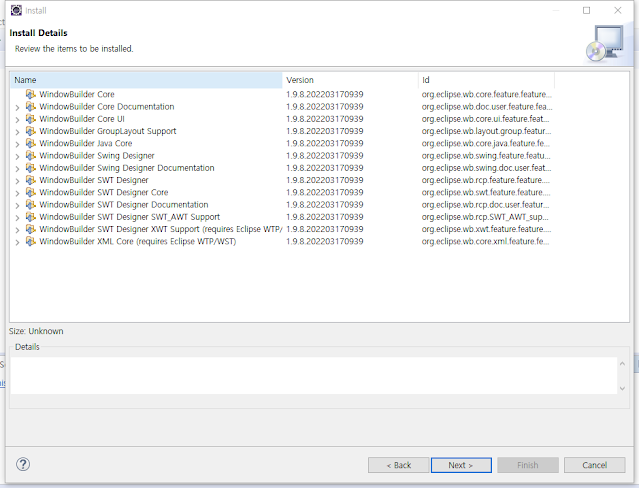Expand the WindowBuilder Core UI row
Viewport: 639px width, 488px height.
point(17,120)
